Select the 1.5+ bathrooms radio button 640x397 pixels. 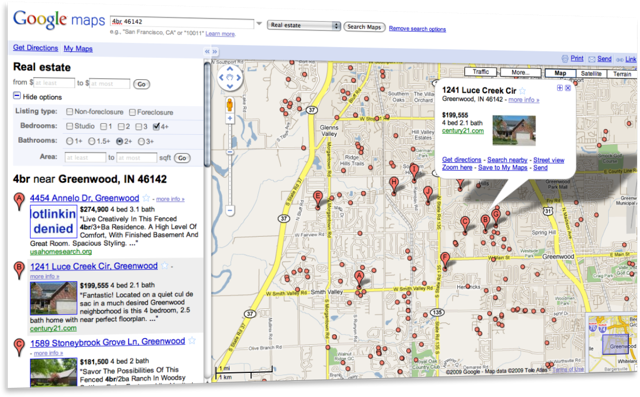92,141
